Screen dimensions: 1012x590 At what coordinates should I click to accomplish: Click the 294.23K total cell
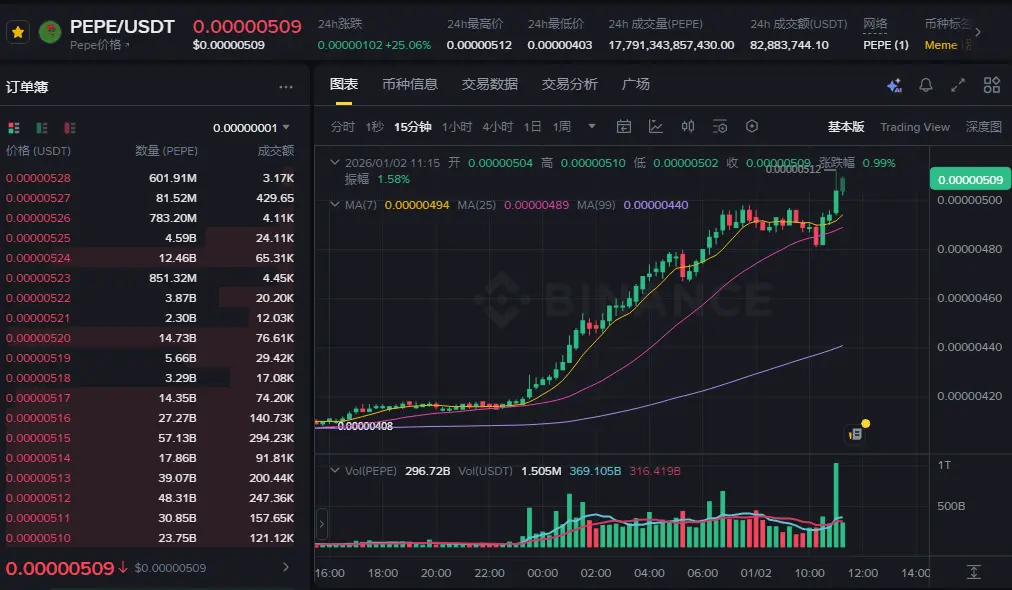272,438
